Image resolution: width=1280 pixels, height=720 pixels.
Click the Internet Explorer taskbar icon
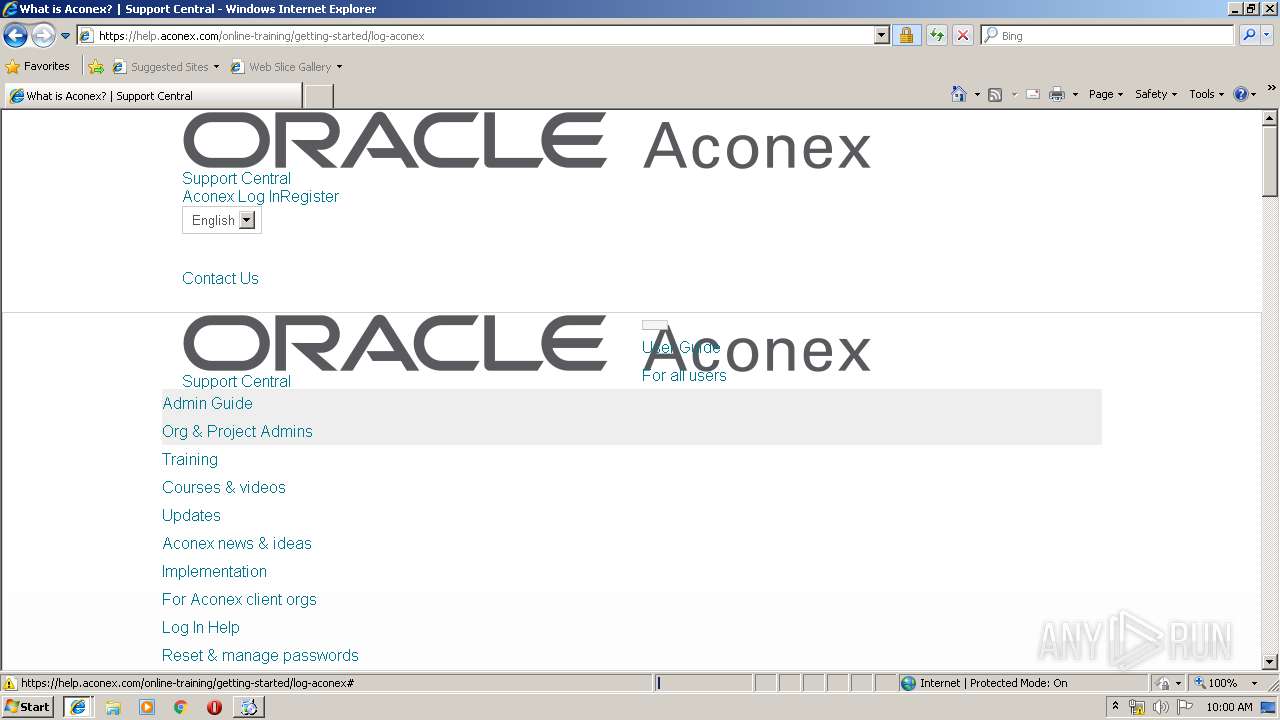(77, 707)
